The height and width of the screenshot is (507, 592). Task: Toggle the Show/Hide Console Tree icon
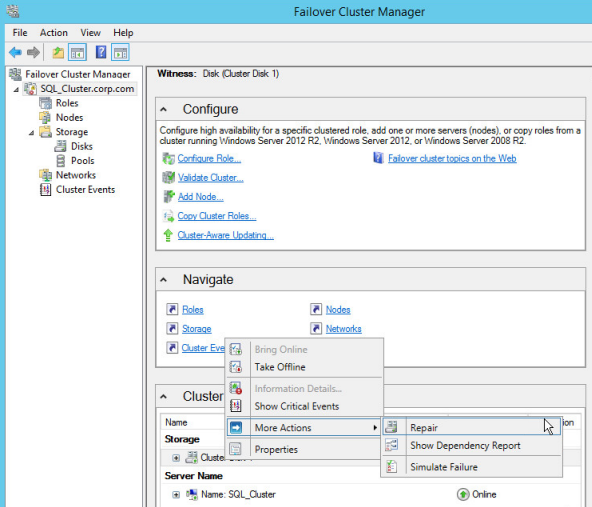click(77, 52)
